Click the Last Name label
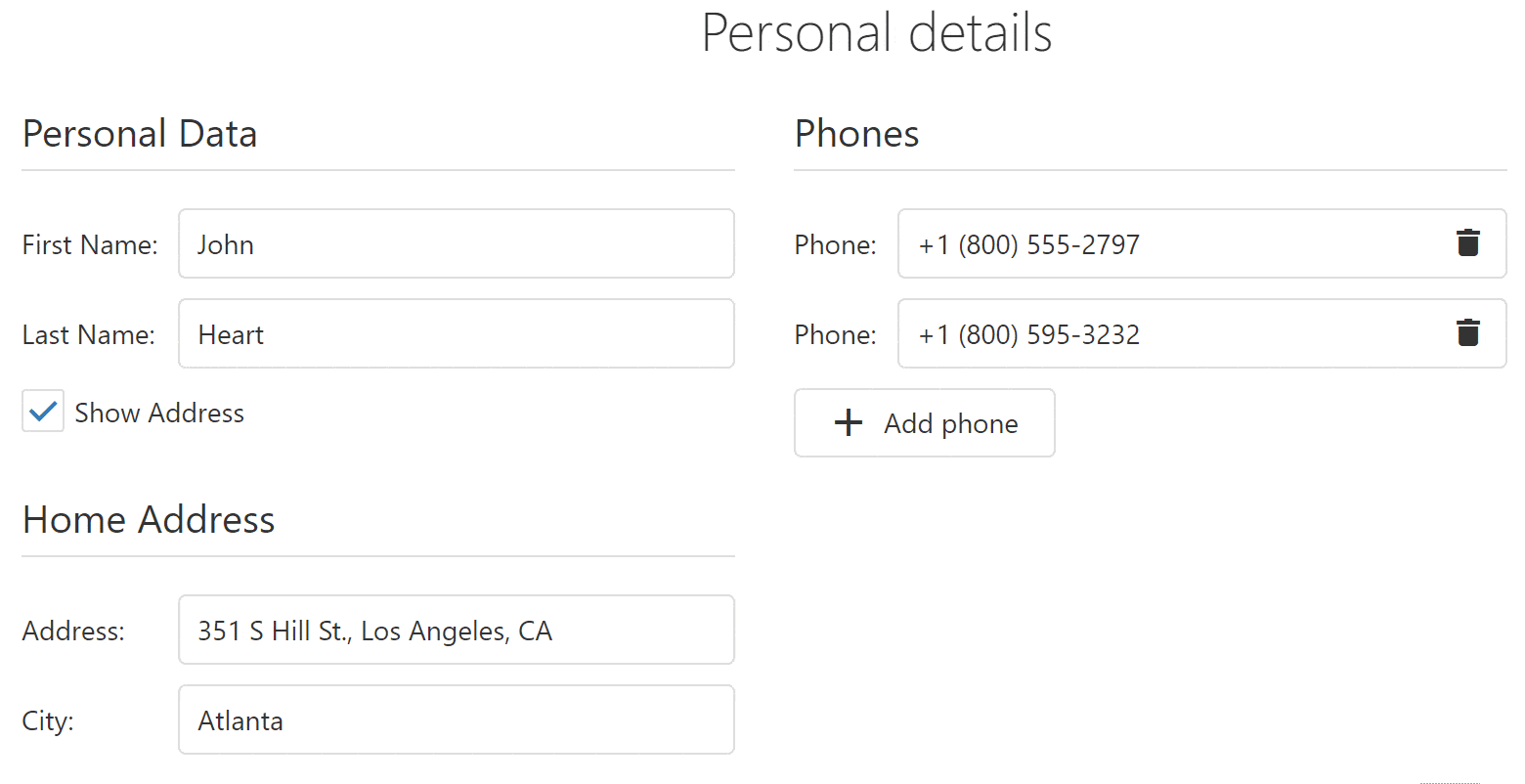Image resolution: width=1525 pixels, height=784 pixels. pyautogui.click(x=89, y=334)
